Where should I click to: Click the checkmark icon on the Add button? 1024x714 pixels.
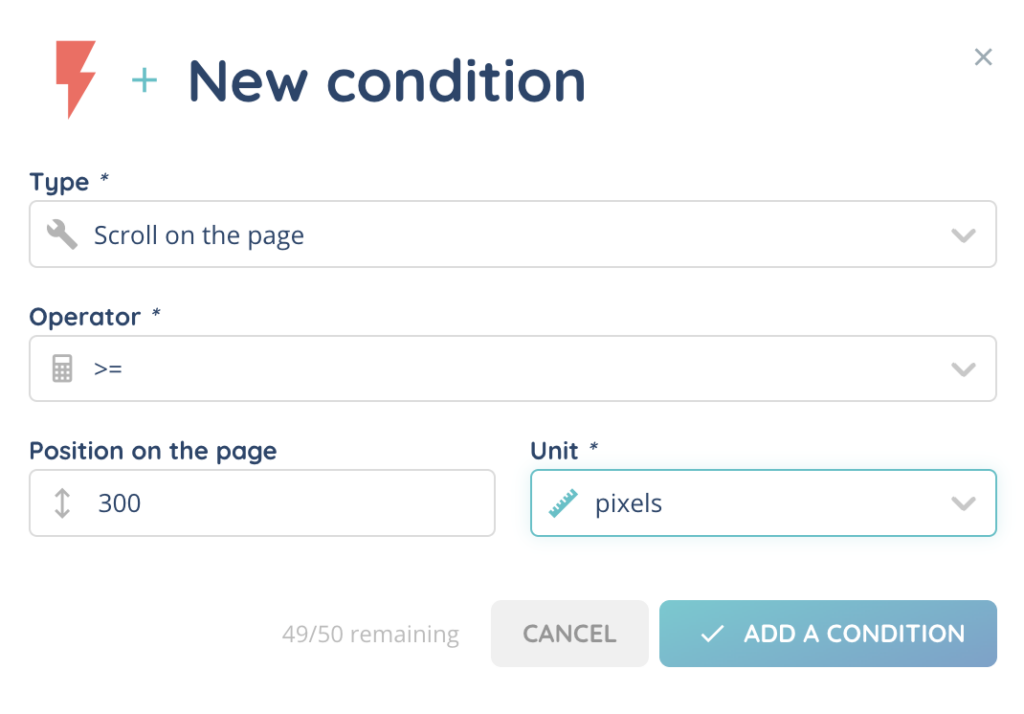click(712, 634)
